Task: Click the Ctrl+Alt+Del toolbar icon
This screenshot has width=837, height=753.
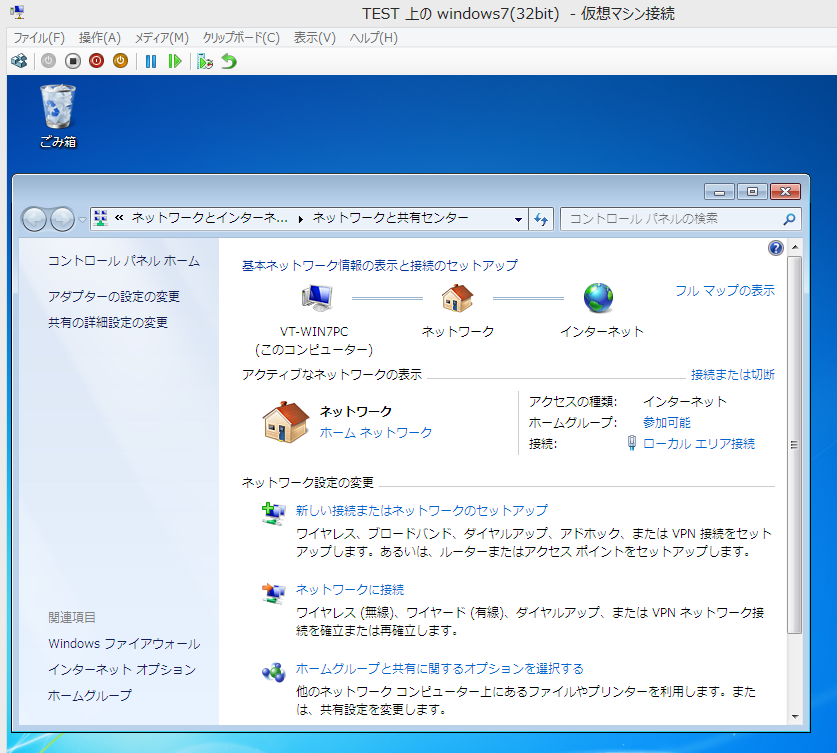Action: tap(19, 61)
